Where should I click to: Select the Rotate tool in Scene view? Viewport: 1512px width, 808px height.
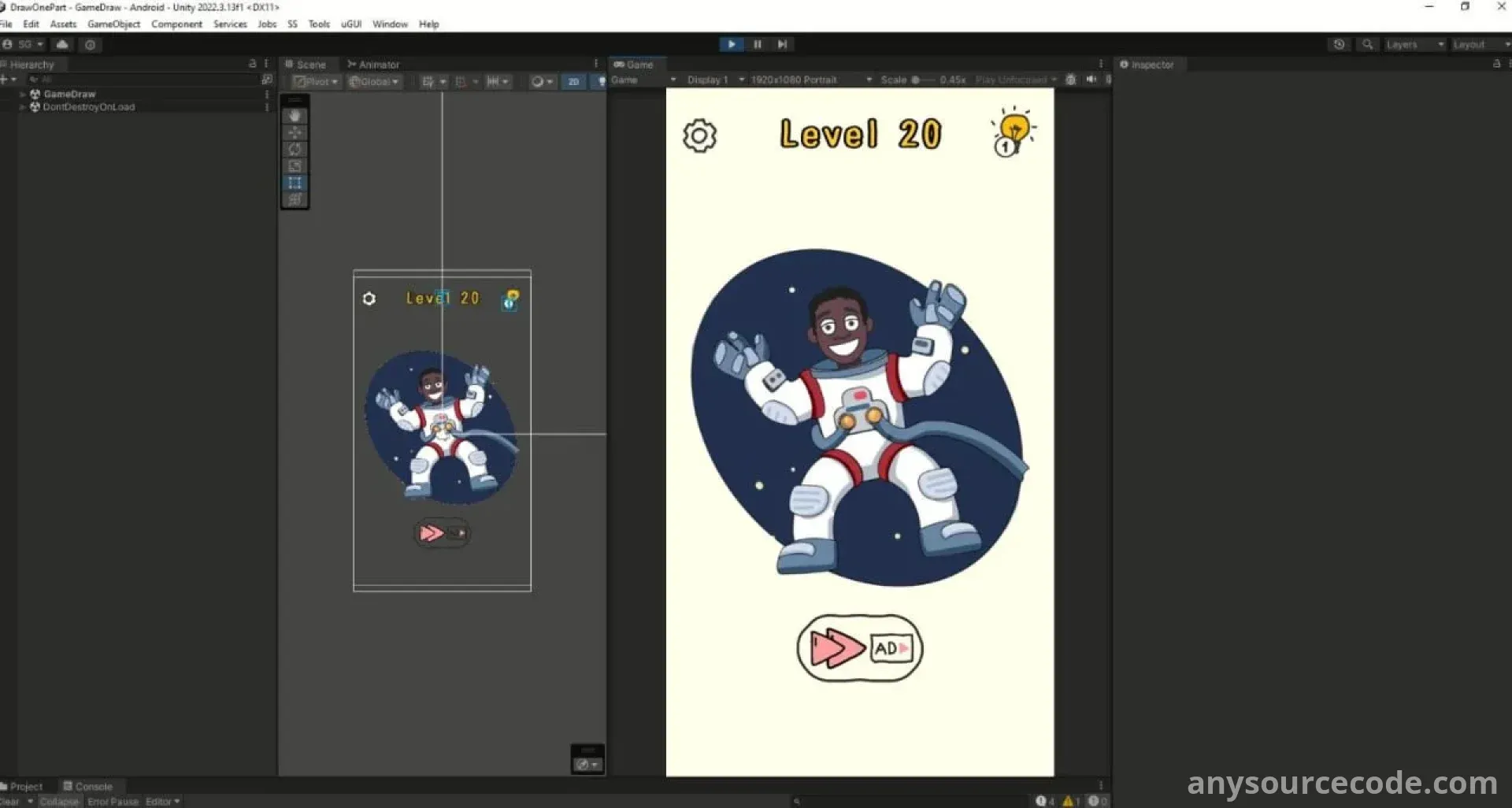coord(295,150)
